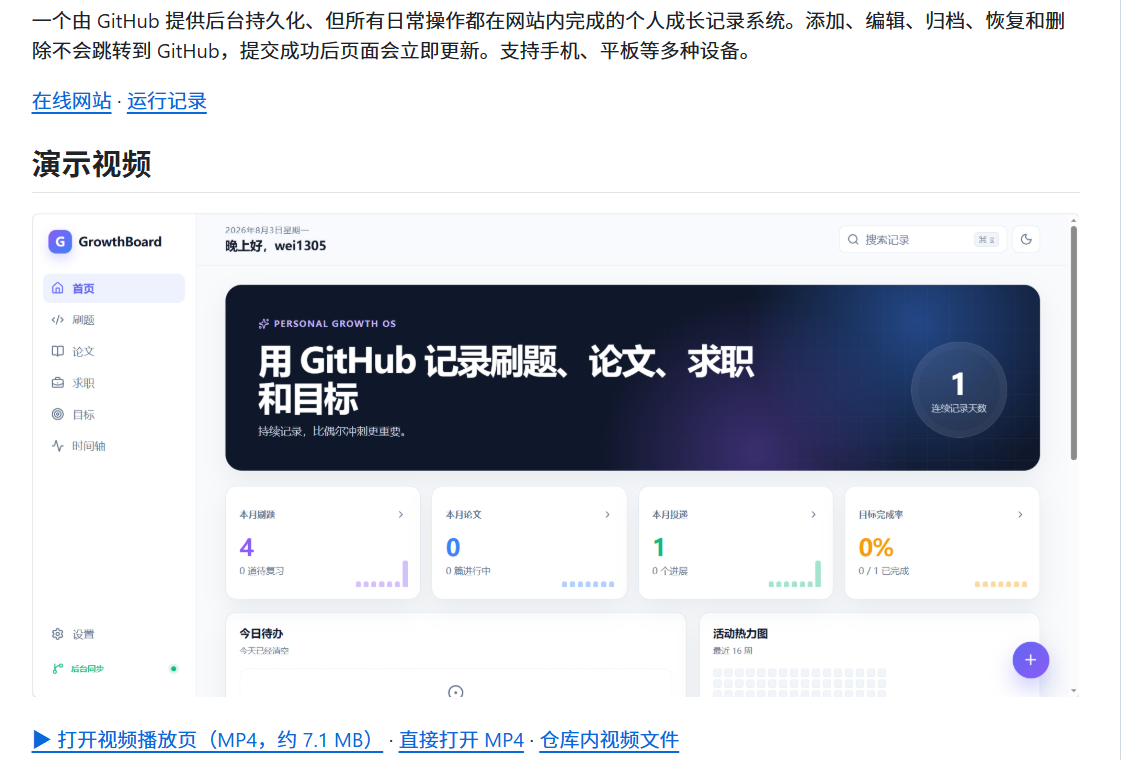
Task: Expand the 本月刷题 card chevron
Action: 401,514
